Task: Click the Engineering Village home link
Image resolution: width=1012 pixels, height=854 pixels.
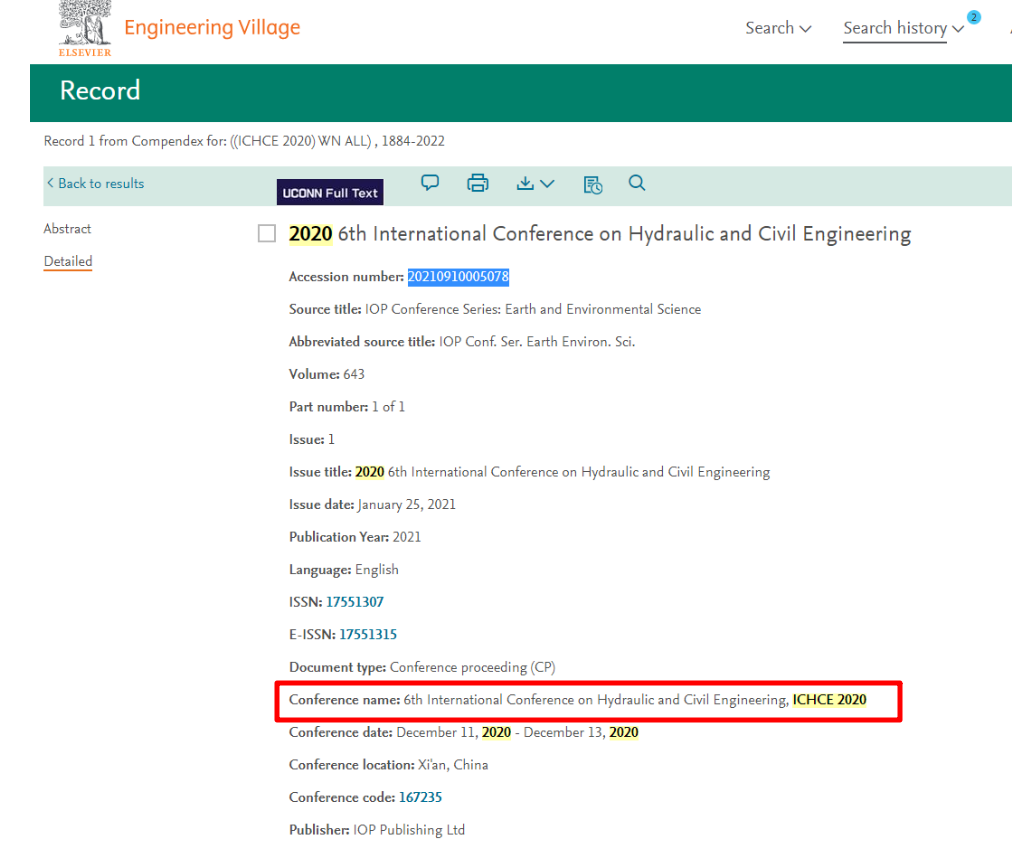Action: click(x=212, y=27)
